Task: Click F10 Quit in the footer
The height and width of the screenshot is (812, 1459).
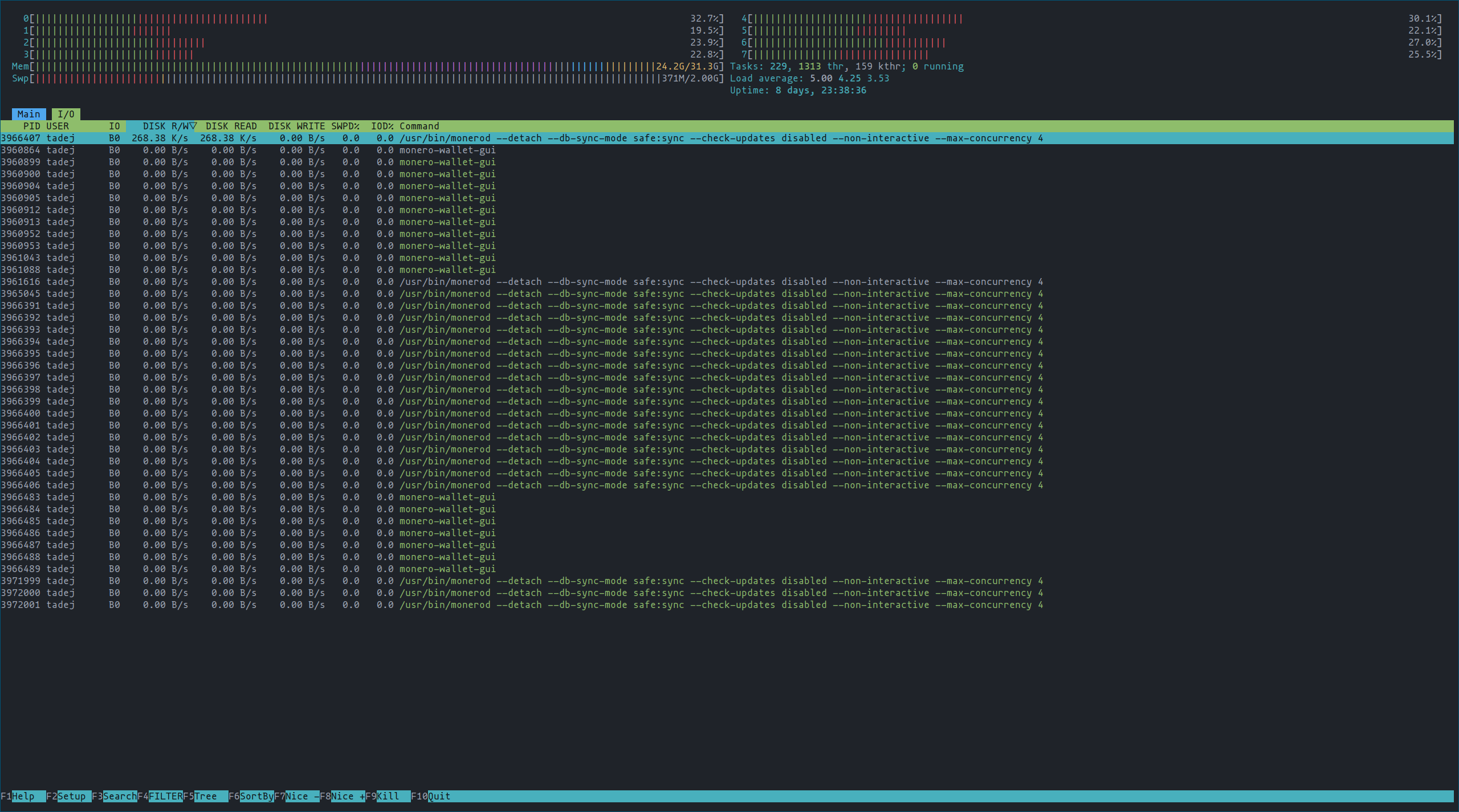Action: 430,796
